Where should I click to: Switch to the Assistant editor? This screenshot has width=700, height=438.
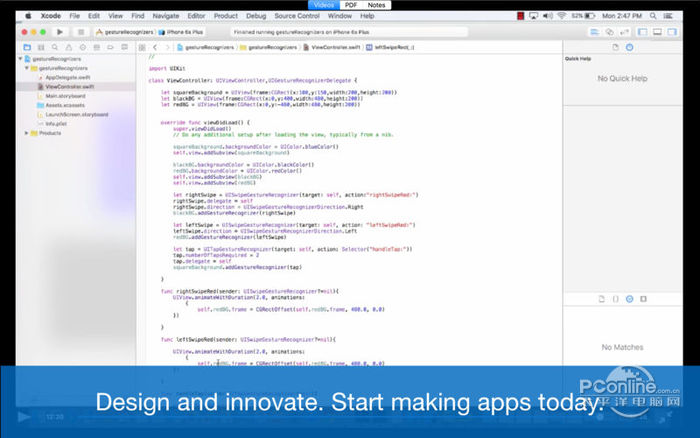pos(609,32)
